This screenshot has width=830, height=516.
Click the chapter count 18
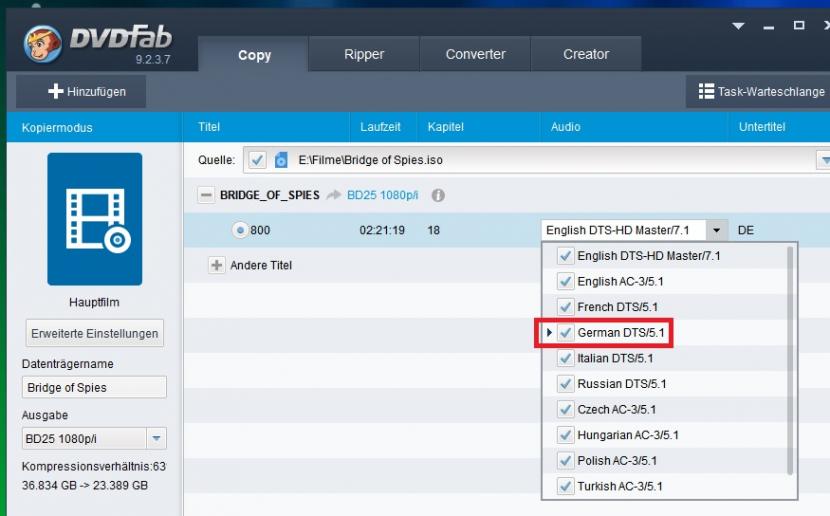pos(434,230)
